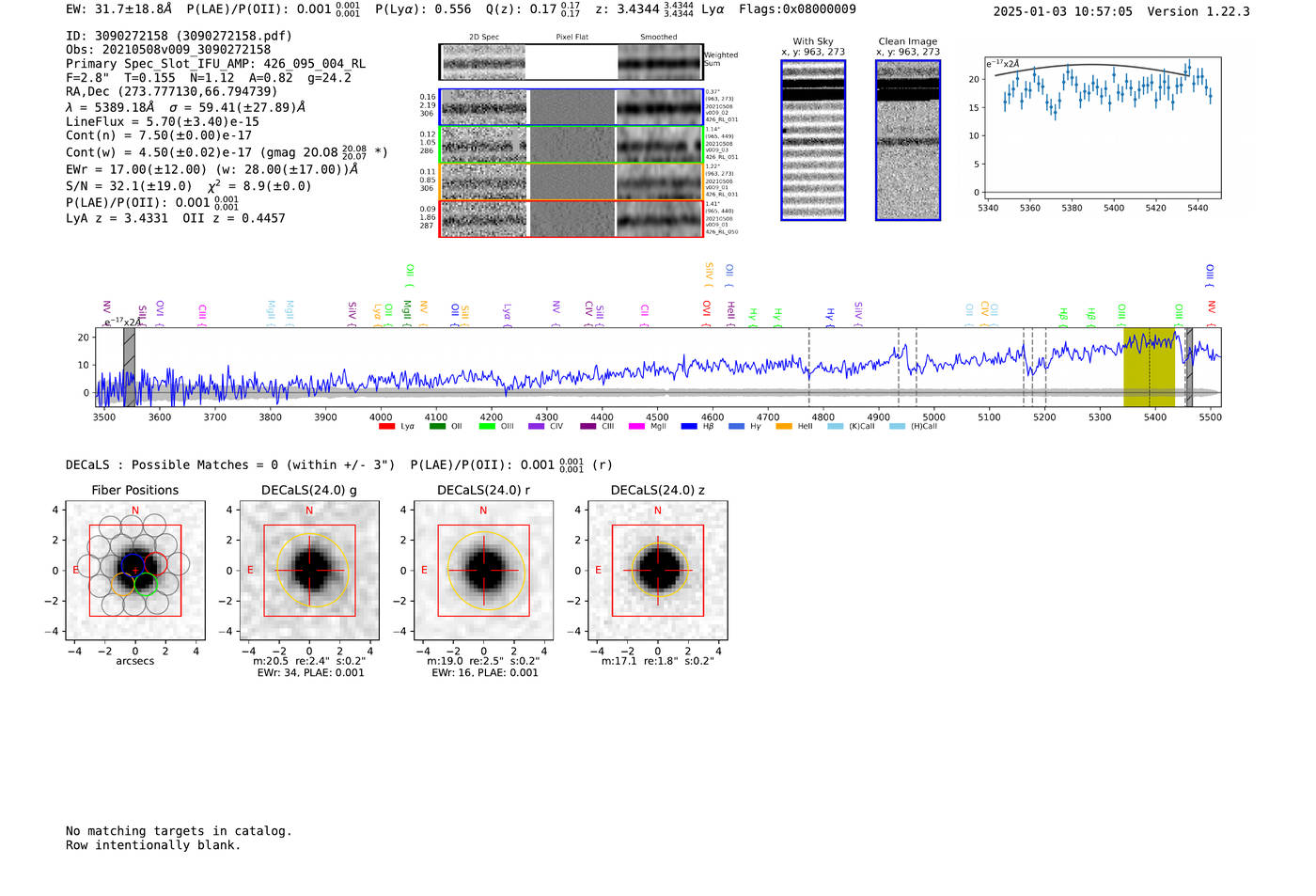
Task: Select the Cont(w) = 4.50(±0.02)e-17 line
Action: (227, 151)
